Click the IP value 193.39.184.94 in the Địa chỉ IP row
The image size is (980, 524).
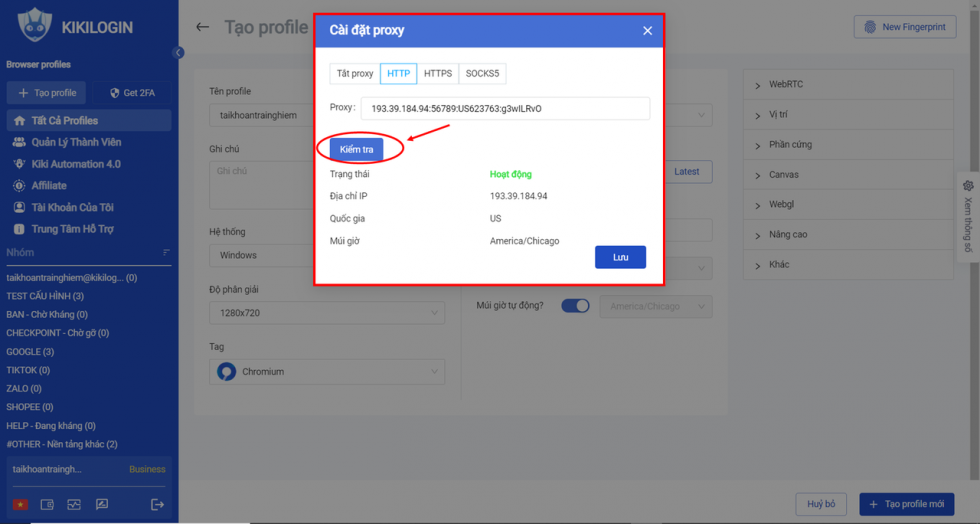pos(518,196)
